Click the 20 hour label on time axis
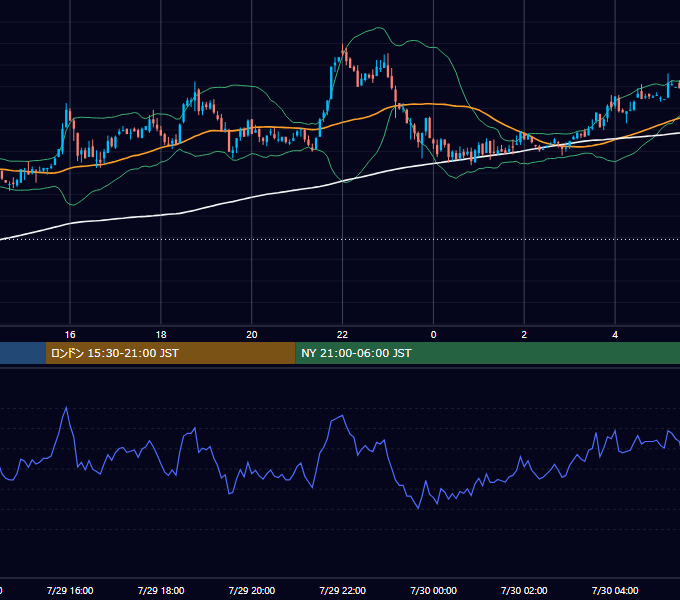Viewport: 680px width, 600px height. 252,335
